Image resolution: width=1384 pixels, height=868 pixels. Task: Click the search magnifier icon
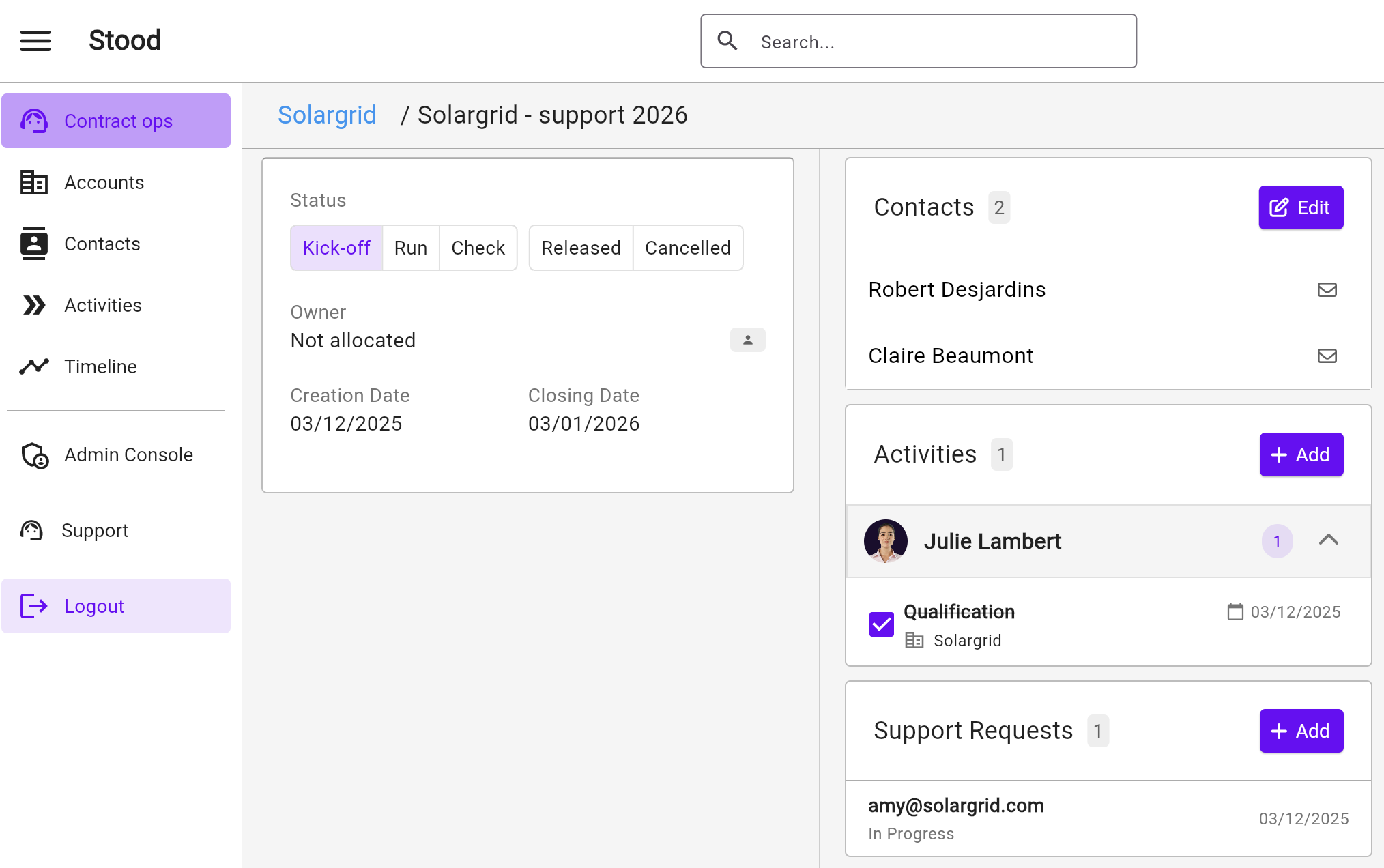[x=727, y=42]
